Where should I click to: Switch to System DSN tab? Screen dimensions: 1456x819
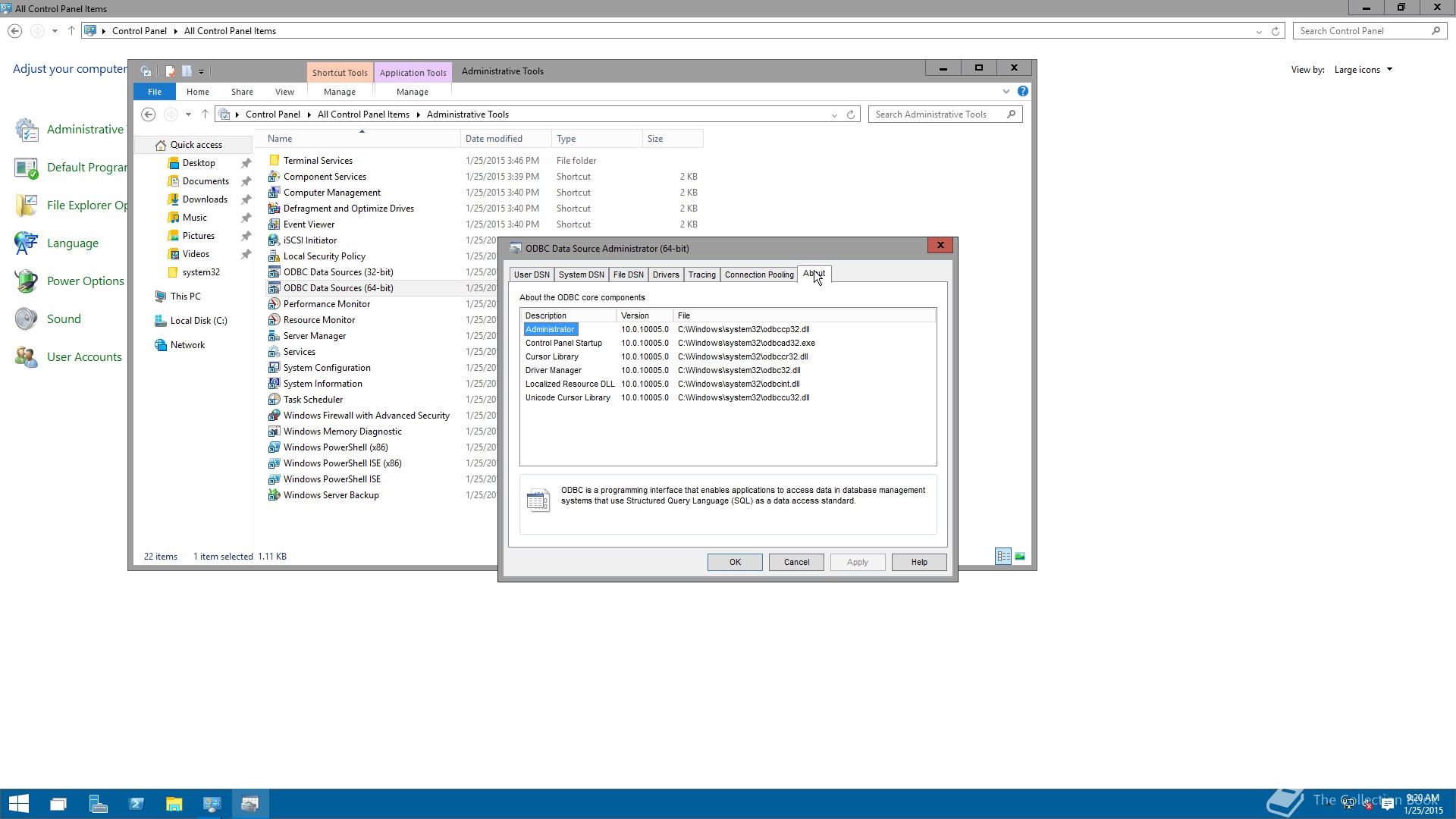(x=582, y=275)
